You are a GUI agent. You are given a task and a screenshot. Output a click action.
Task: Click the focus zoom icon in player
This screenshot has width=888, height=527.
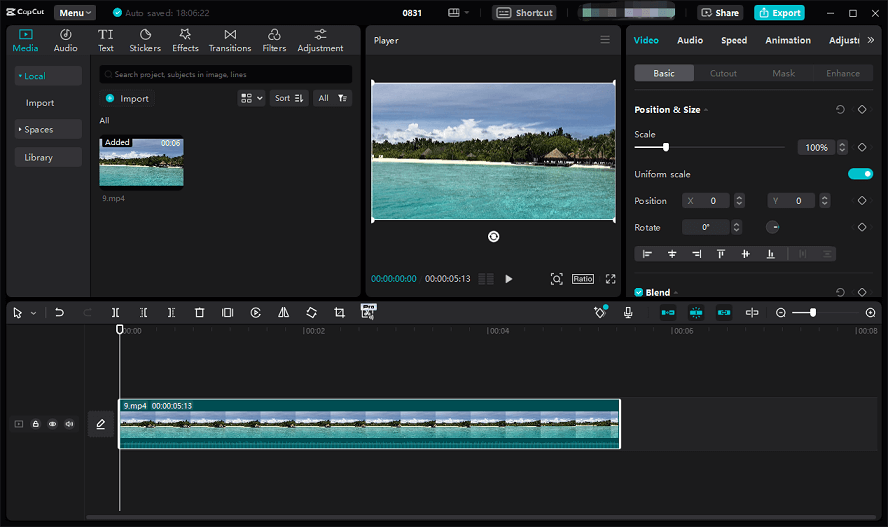(x=557, y=279)
